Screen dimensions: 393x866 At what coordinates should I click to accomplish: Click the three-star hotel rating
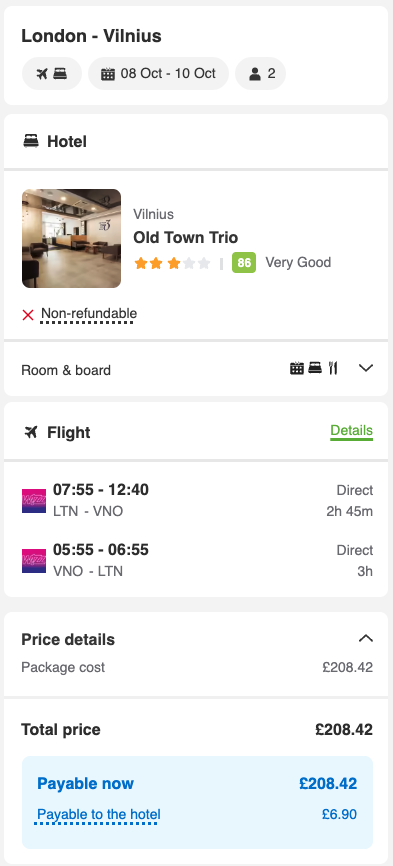point(172,263)
